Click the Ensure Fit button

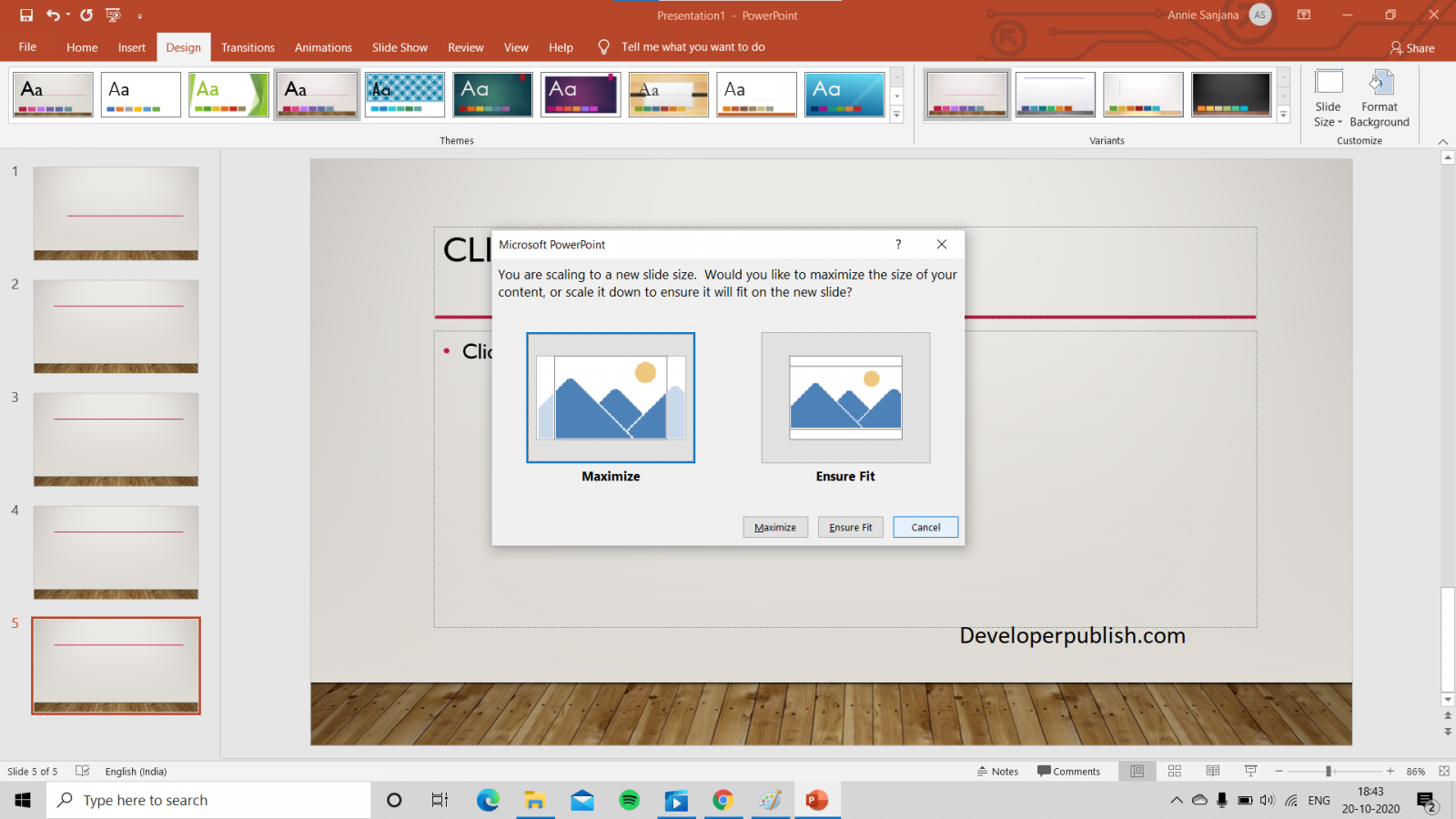coord(850,527)
